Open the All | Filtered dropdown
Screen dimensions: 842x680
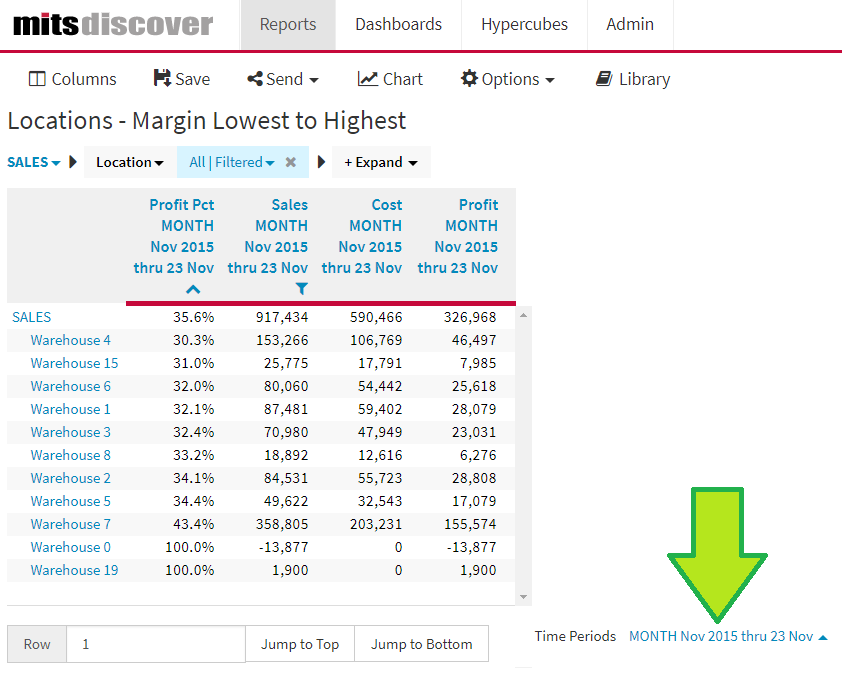[x=231, y=162]
